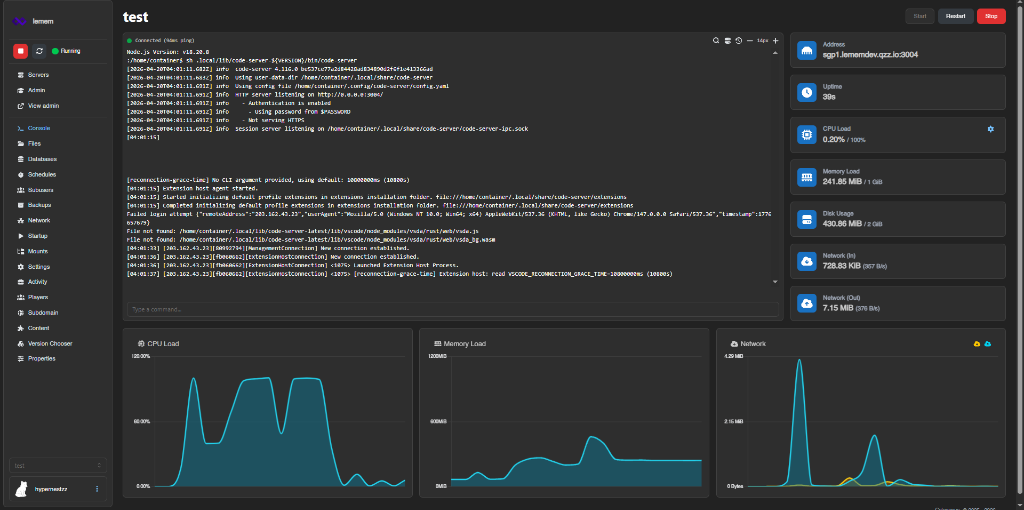Click the Memory Load value 241.85 MiB
The width and height of the screenshot is (1024, 510).
(x=843, y=182)
